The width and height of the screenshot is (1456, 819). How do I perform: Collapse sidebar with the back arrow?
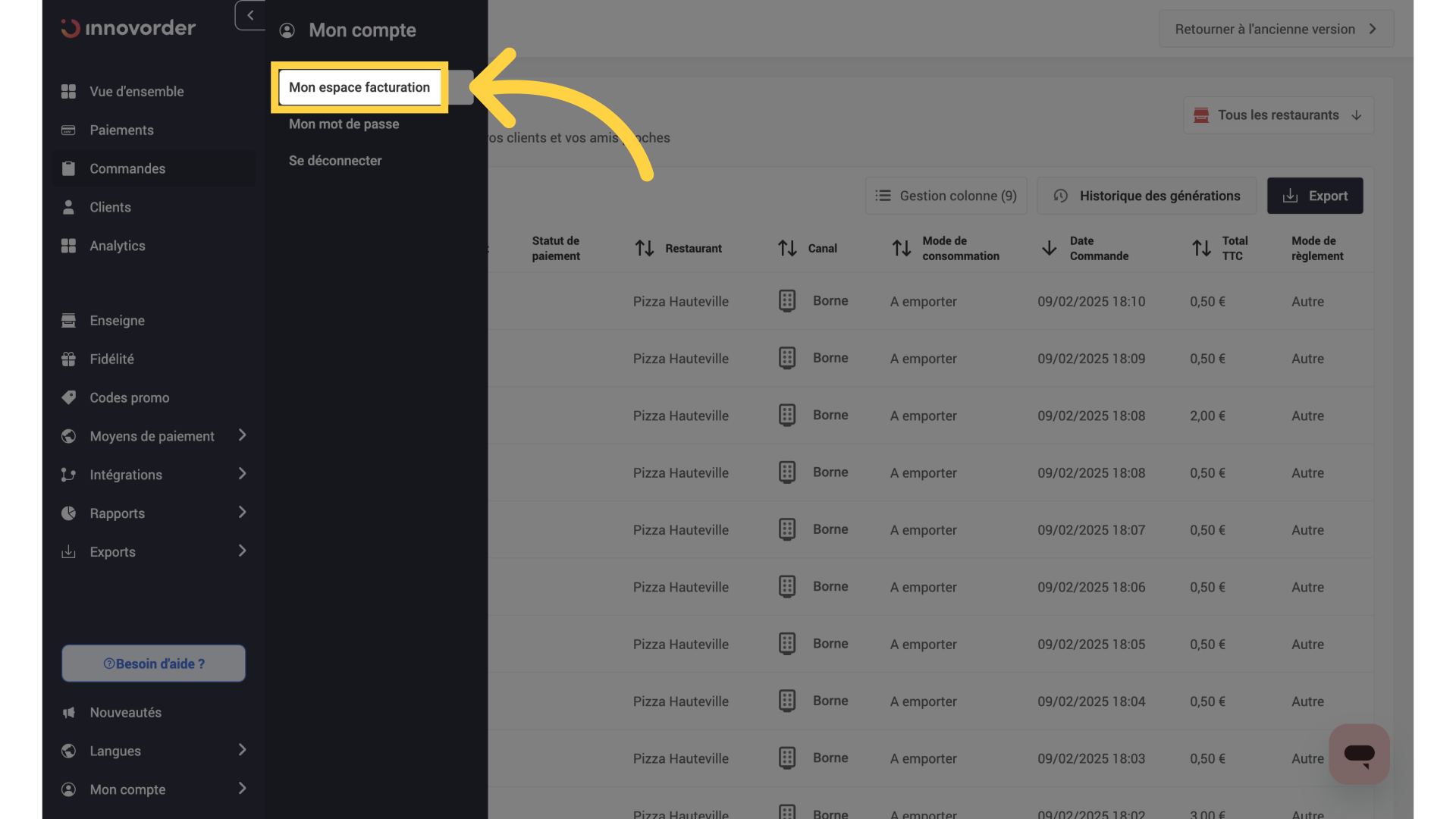(x=250, y=15)
